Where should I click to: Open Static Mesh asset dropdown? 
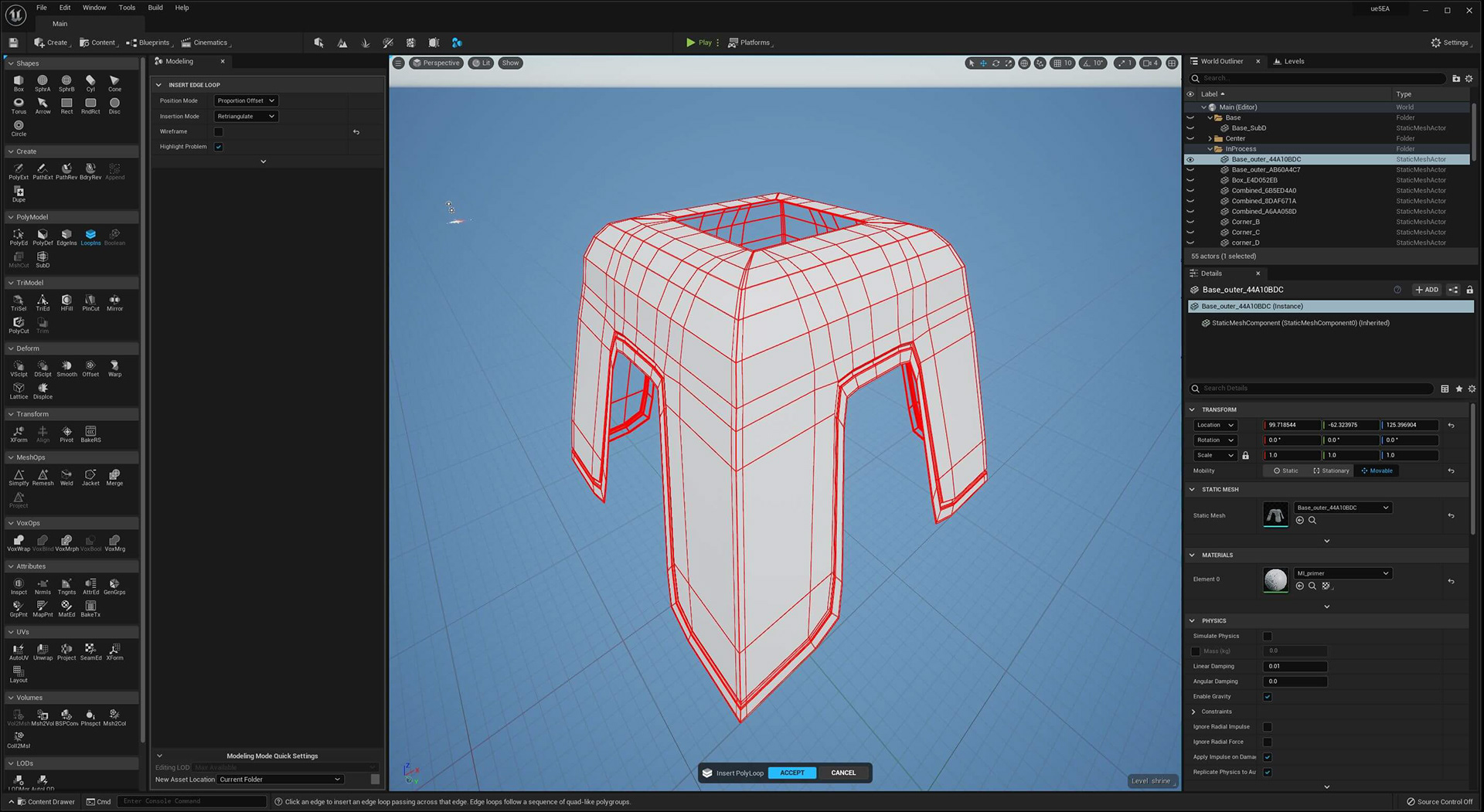coord(1343,508)
